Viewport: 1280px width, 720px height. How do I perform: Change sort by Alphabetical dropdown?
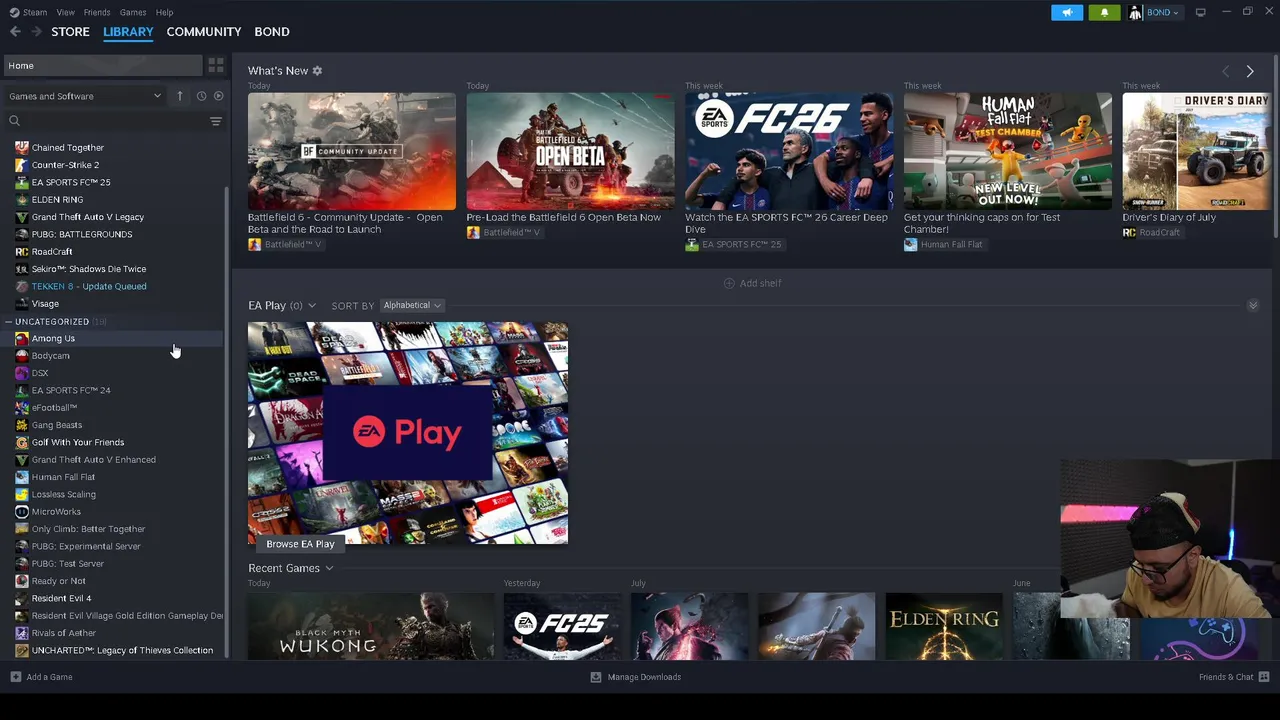click(x=412, y=305)
